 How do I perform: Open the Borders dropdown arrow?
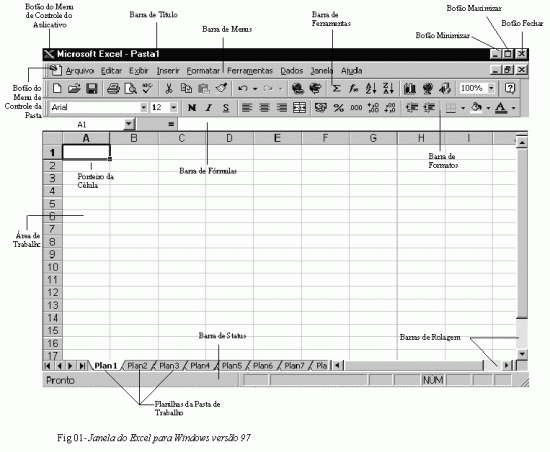463,108
